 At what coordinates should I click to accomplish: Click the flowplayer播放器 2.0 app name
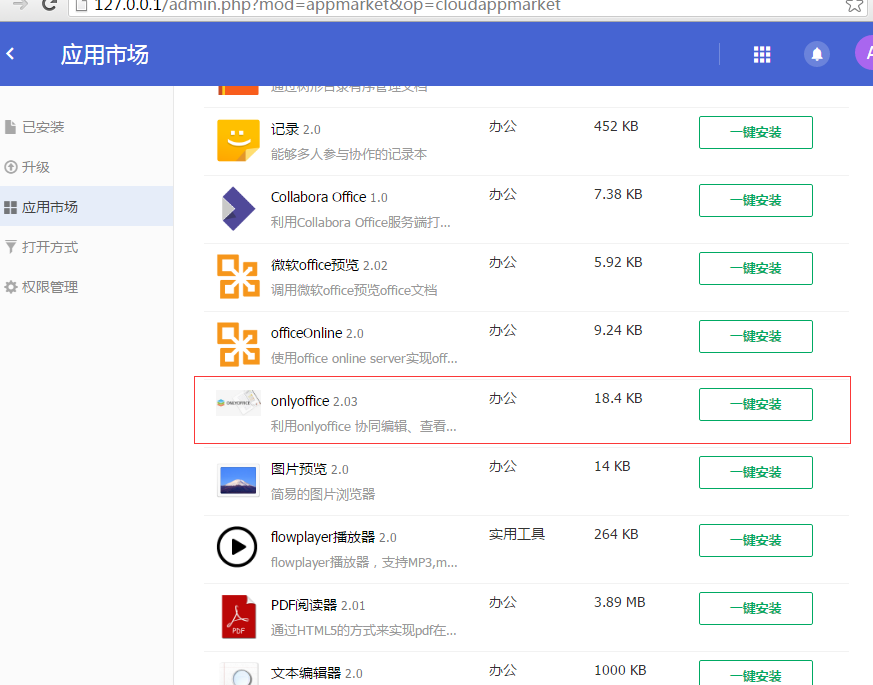pyautogui.click(x=333, y=537)
